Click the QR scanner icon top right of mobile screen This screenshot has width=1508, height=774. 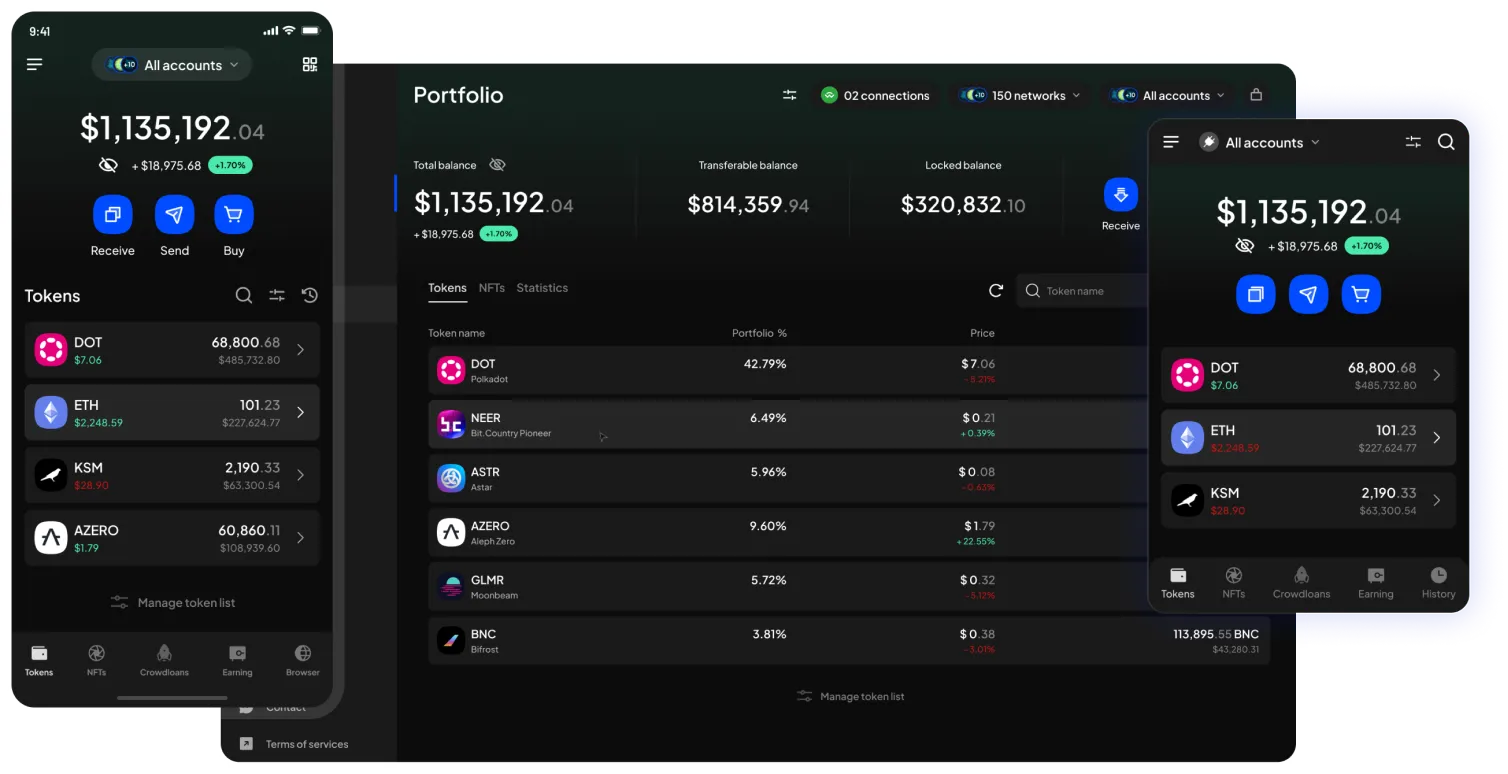[309, 64]
